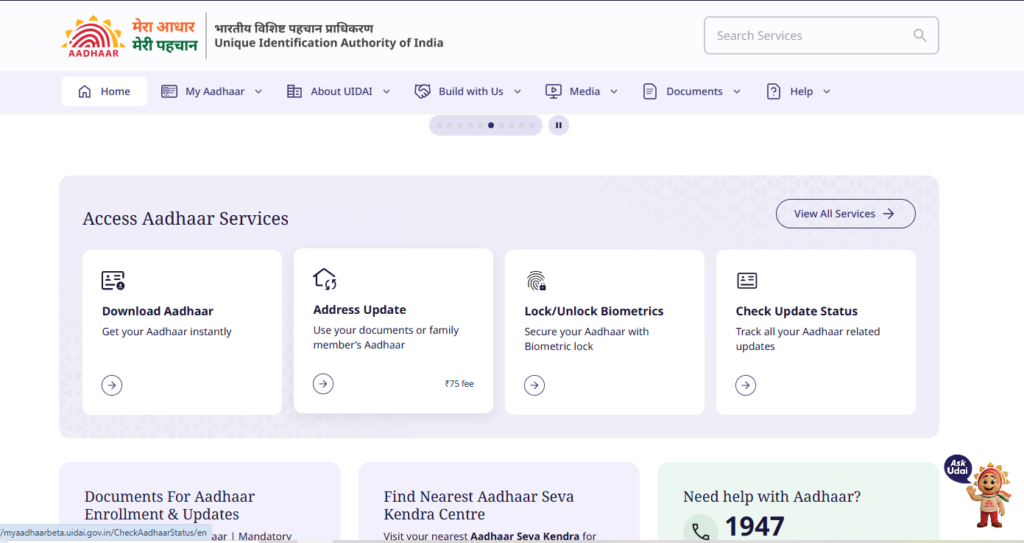Expand the Documents dropdown chevron
This screenshot has width=1024, height=543.
point(737,91)
